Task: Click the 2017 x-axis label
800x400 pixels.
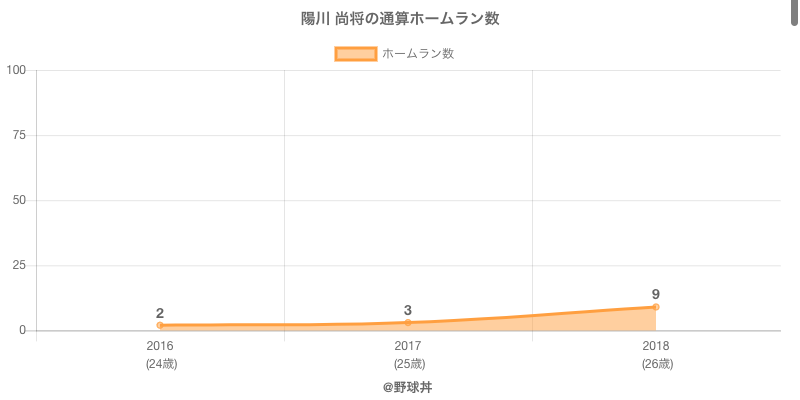Action: coord(408,346)
